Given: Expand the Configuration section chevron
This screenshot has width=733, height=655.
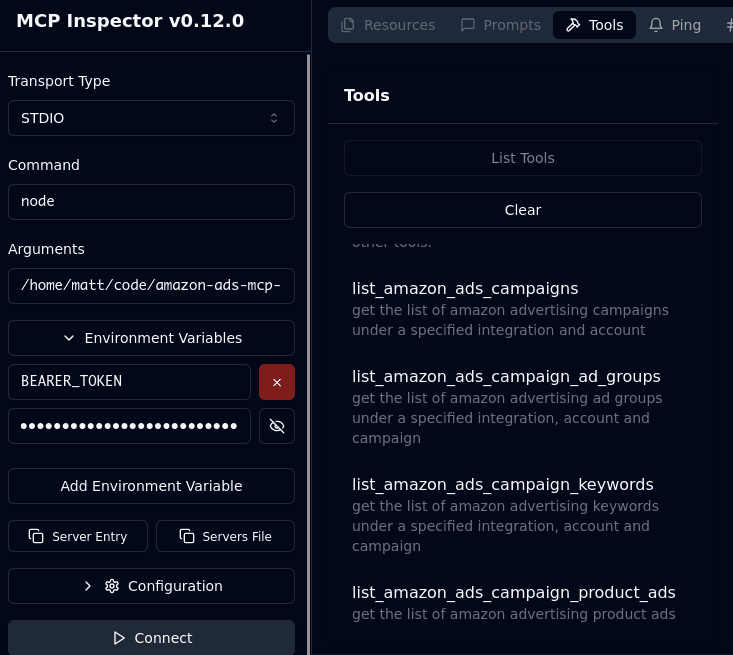Looking at the screenshot, I should tap(87, 586).
